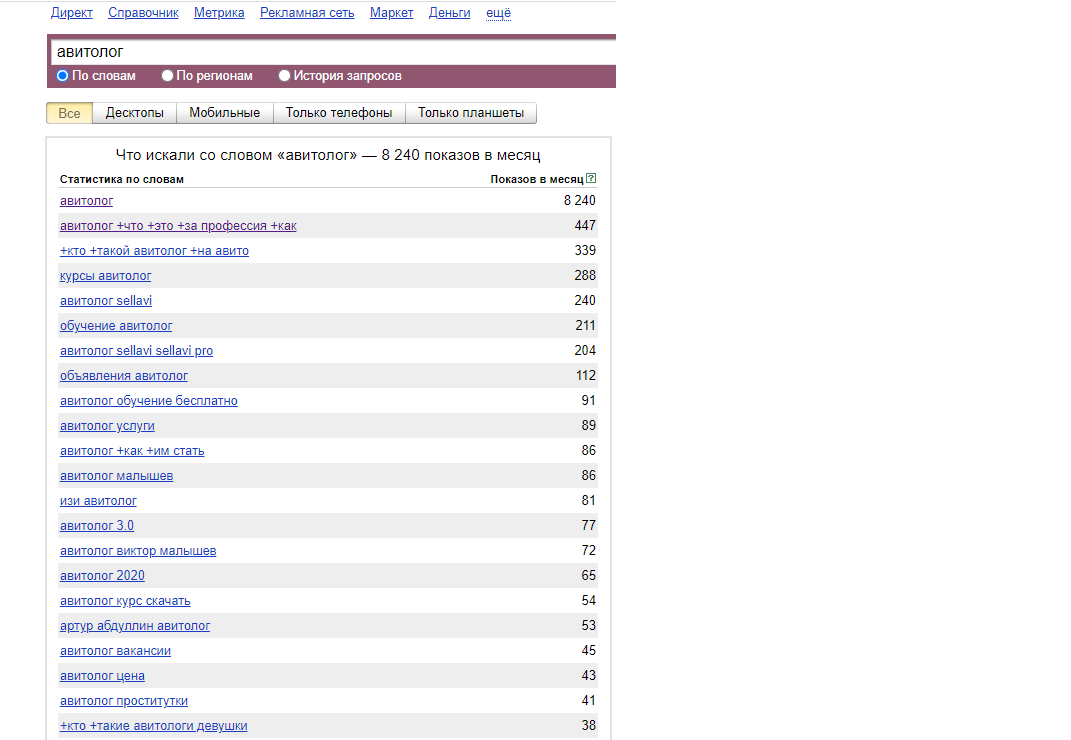
Task: Select the По регионам radio button
Action: [167, 76]
